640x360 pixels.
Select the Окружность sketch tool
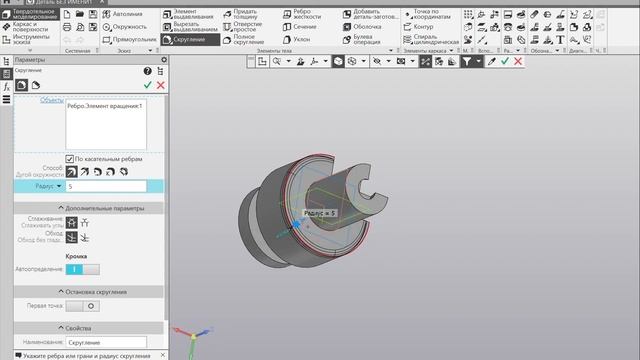pyautogui.click(x=124, y=27)
